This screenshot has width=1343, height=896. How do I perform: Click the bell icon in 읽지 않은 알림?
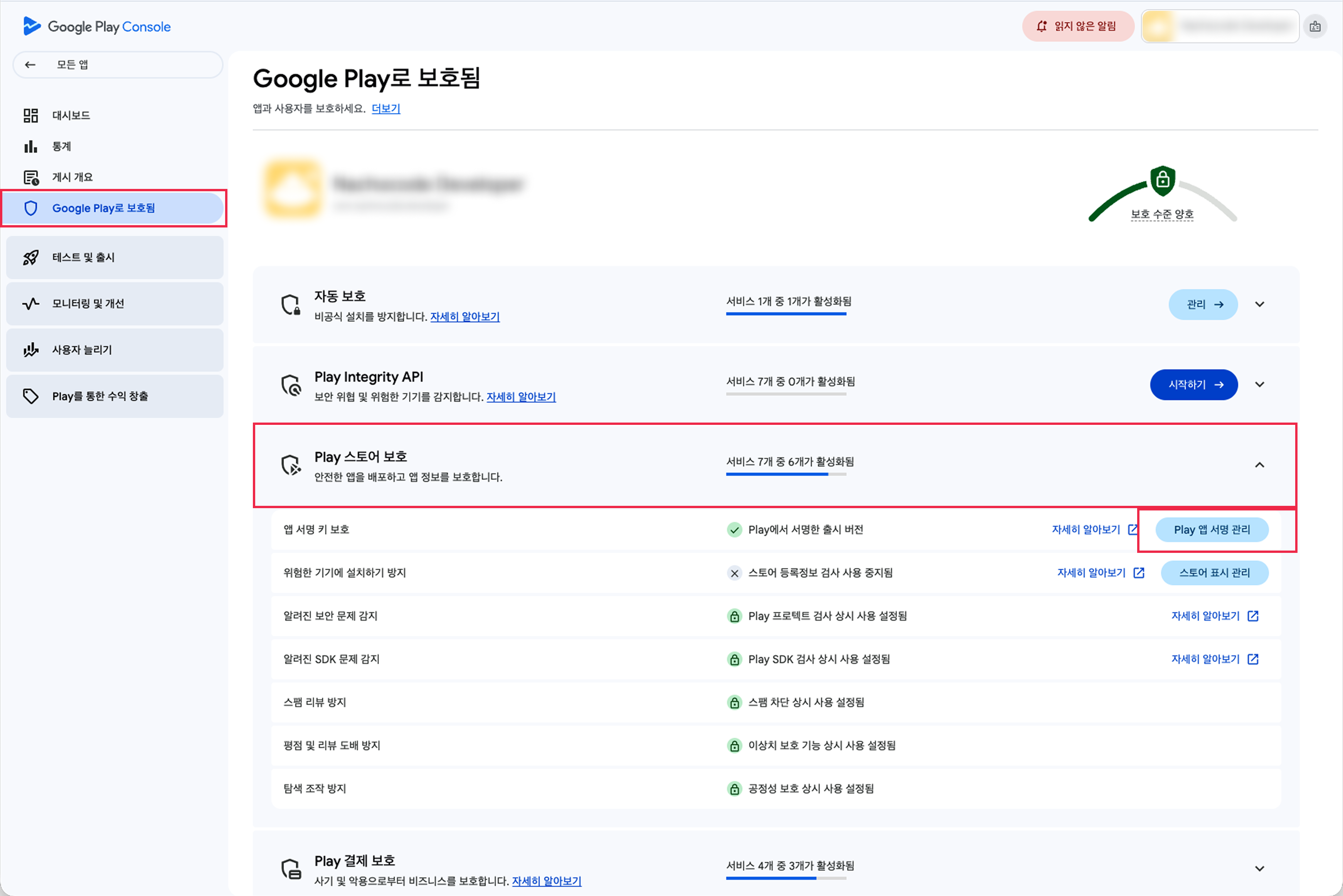1042,26
